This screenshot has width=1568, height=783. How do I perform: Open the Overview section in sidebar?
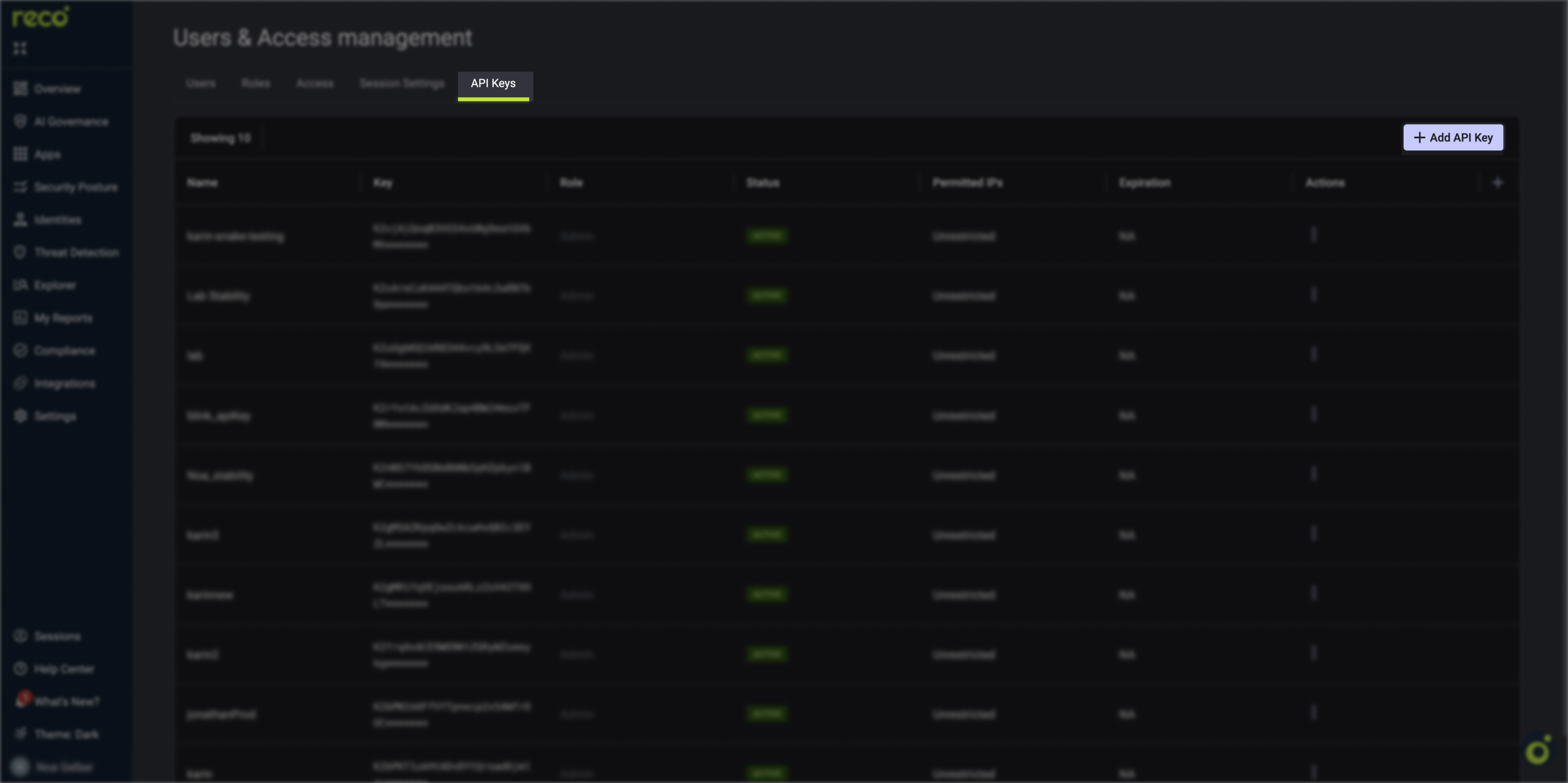pos(57,89)
